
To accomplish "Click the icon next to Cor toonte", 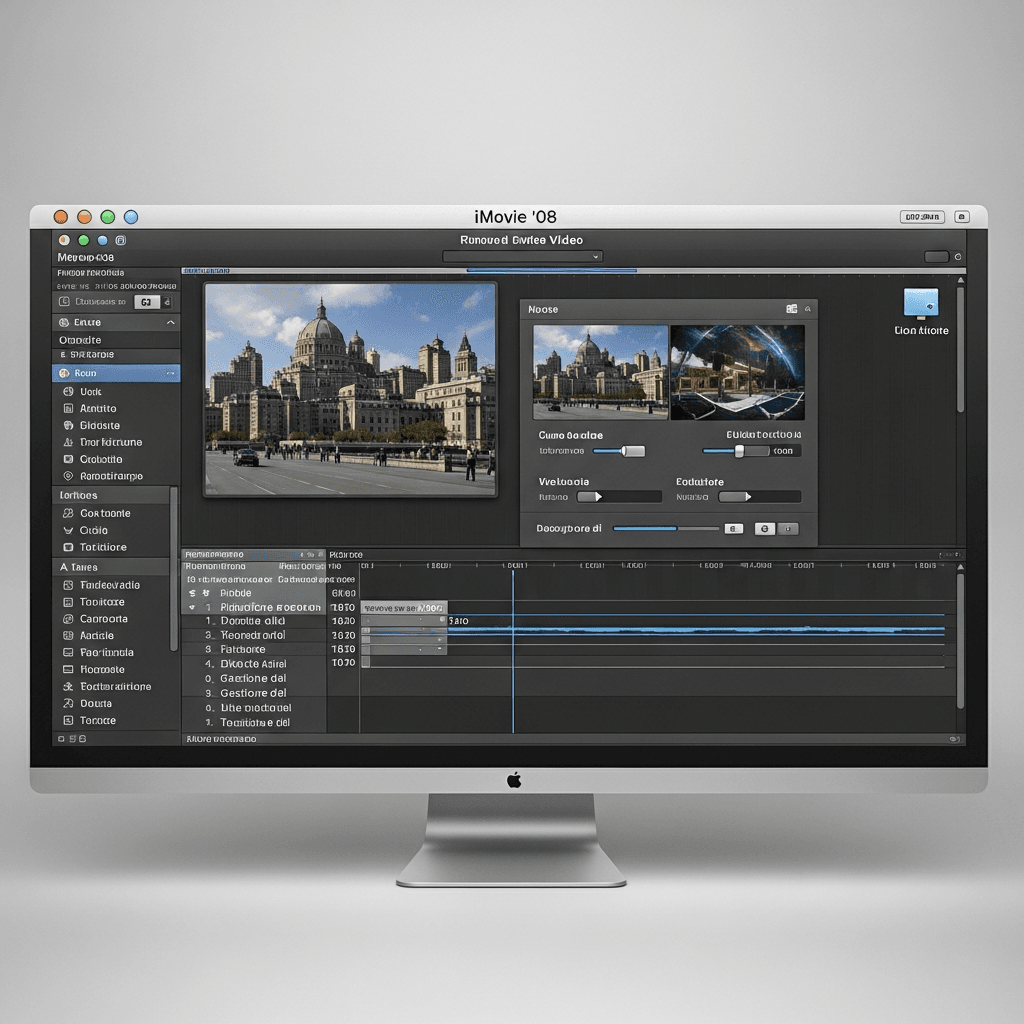I will click(68, 513).
